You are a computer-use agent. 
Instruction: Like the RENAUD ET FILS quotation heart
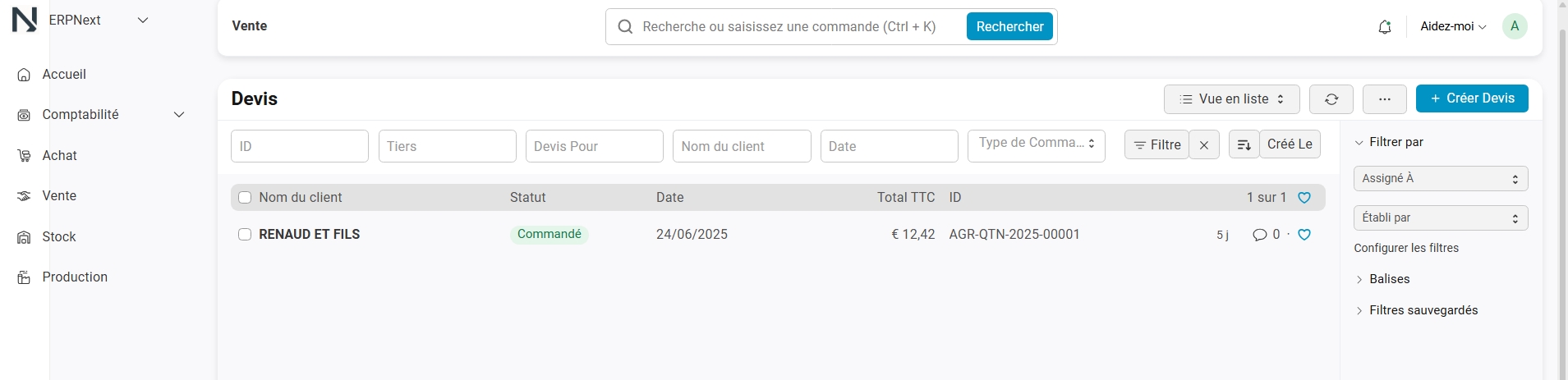1304,235
